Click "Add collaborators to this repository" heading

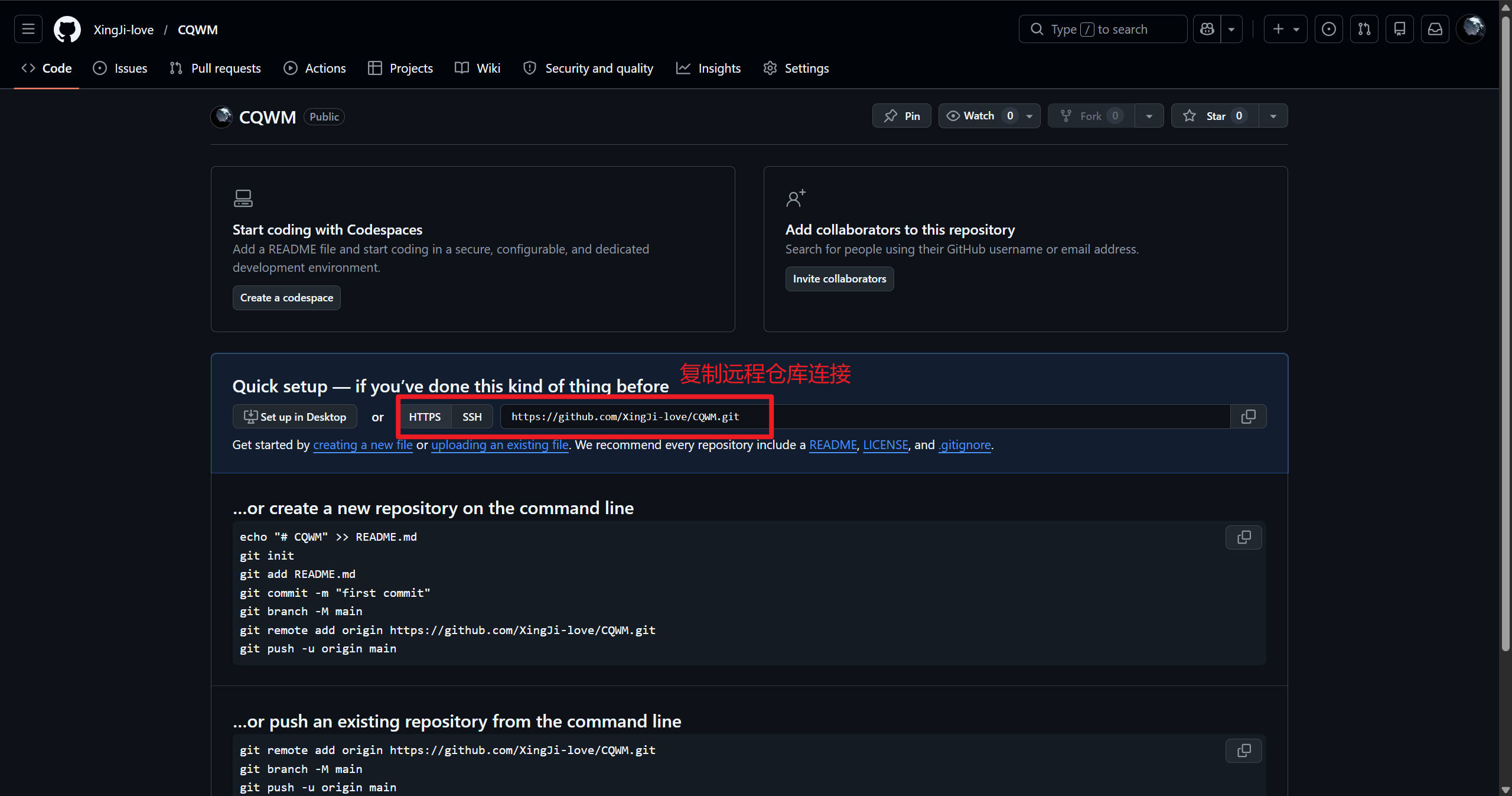(x=900, y=230)
